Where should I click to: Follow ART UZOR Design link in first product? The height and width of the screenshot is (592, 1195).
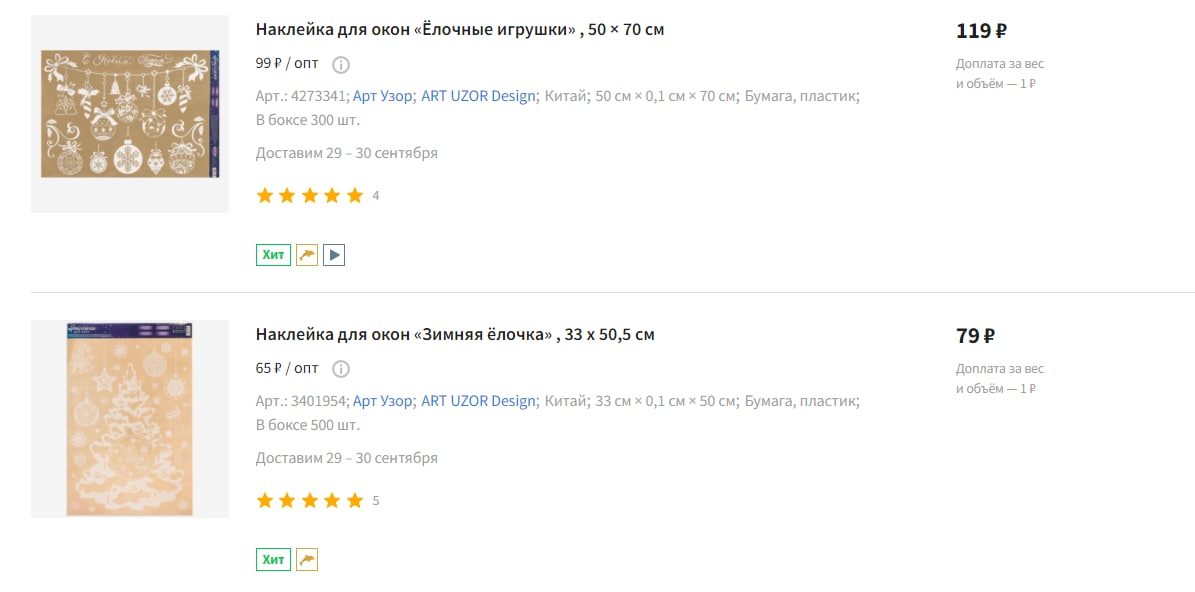point(479,97)
